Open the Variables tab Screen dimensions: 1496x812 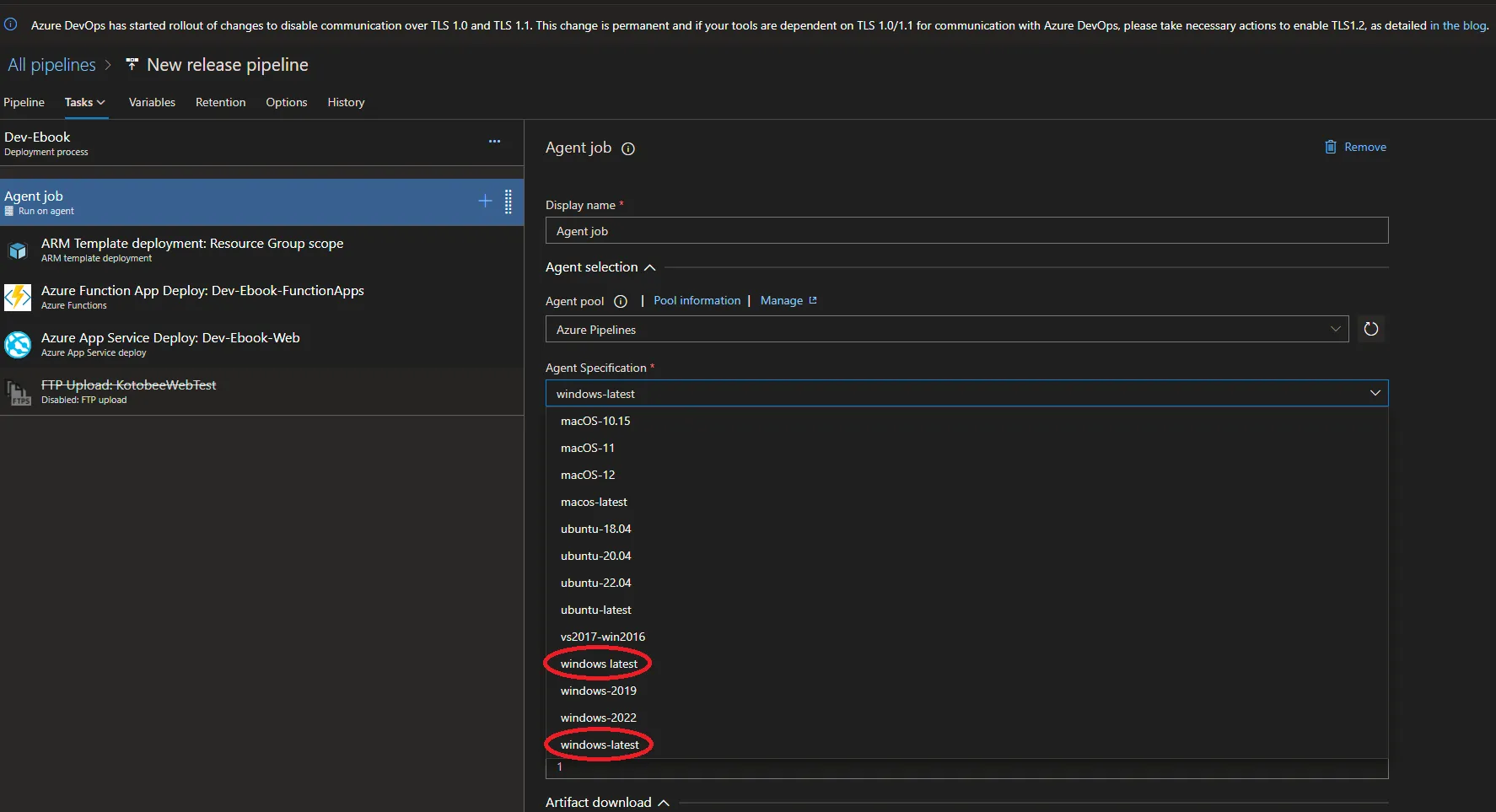pyautogui.click(x=152, y=102)
